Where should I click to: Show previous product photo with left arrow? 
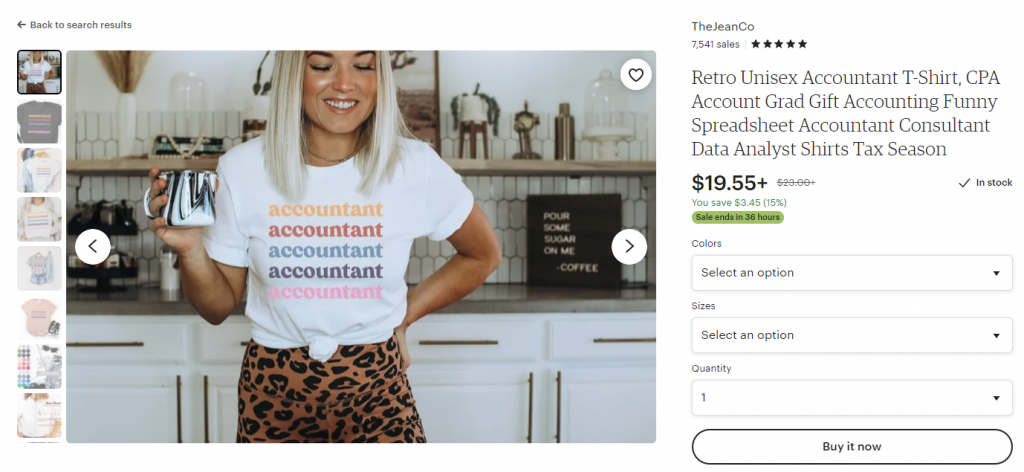click(93, 247)
